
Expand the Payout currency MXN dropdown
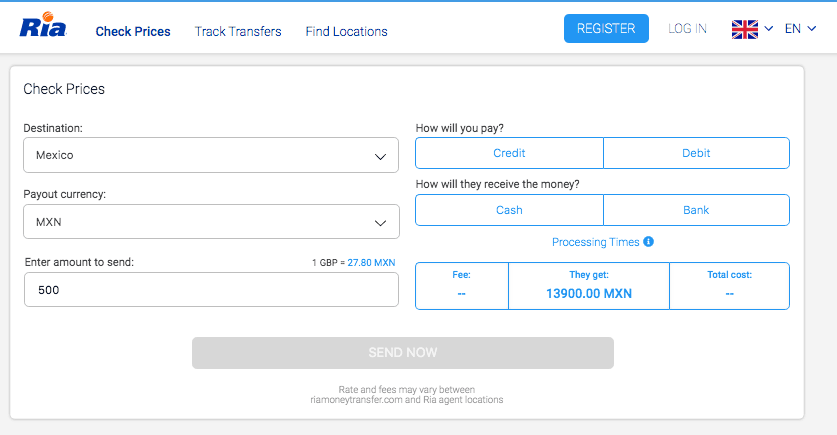[x=211, y=222]
